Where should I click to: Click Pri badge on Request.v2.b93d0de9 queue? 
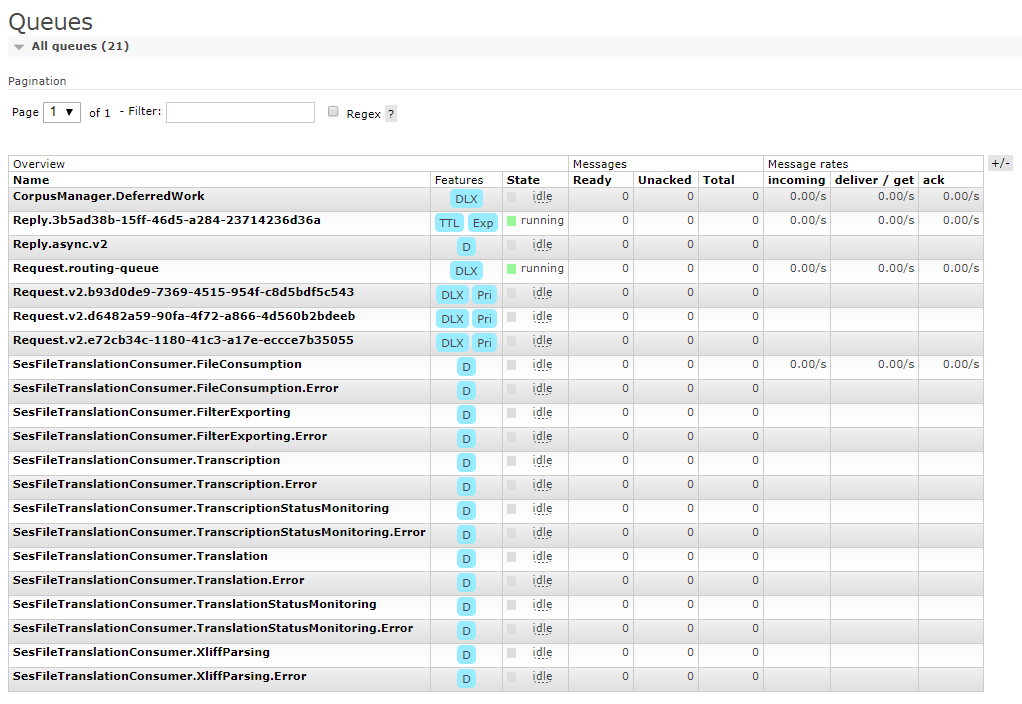pyautogui.click(x=484, y=294)
